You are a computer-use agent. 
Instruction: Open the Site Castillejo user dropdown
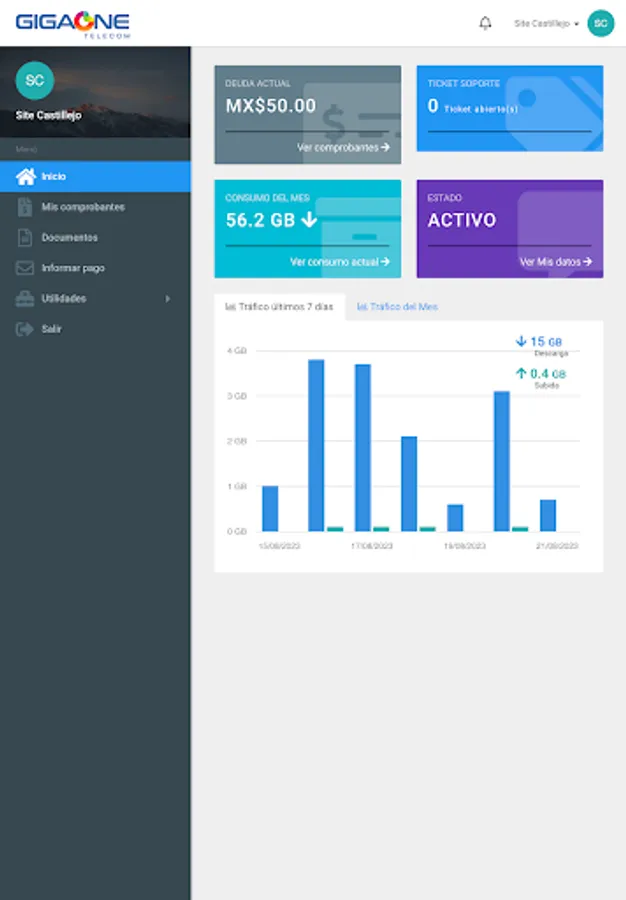pyautogui.click(x=546, y=24)
